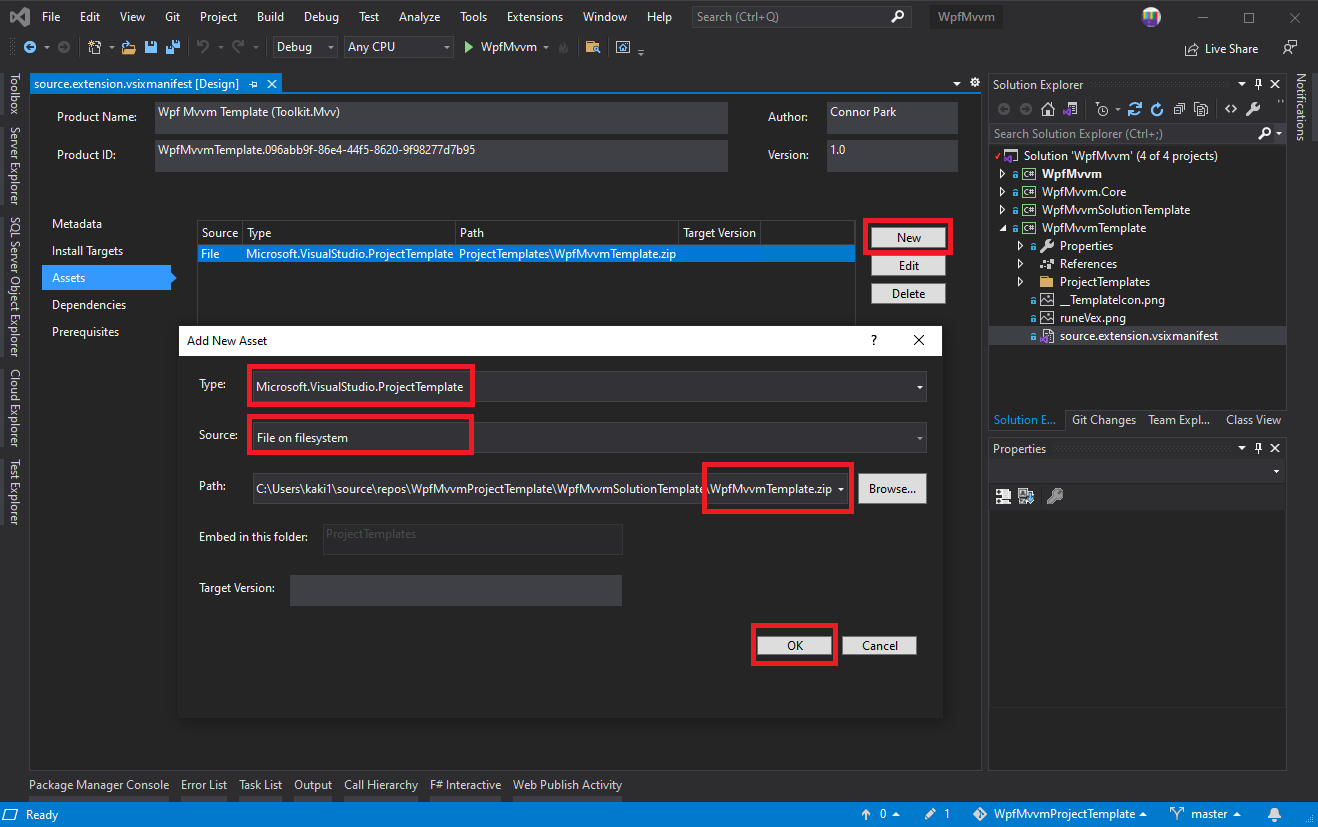
Task: Open the Extensions menu
Action: pyautogui.click(x=534, y=17)
